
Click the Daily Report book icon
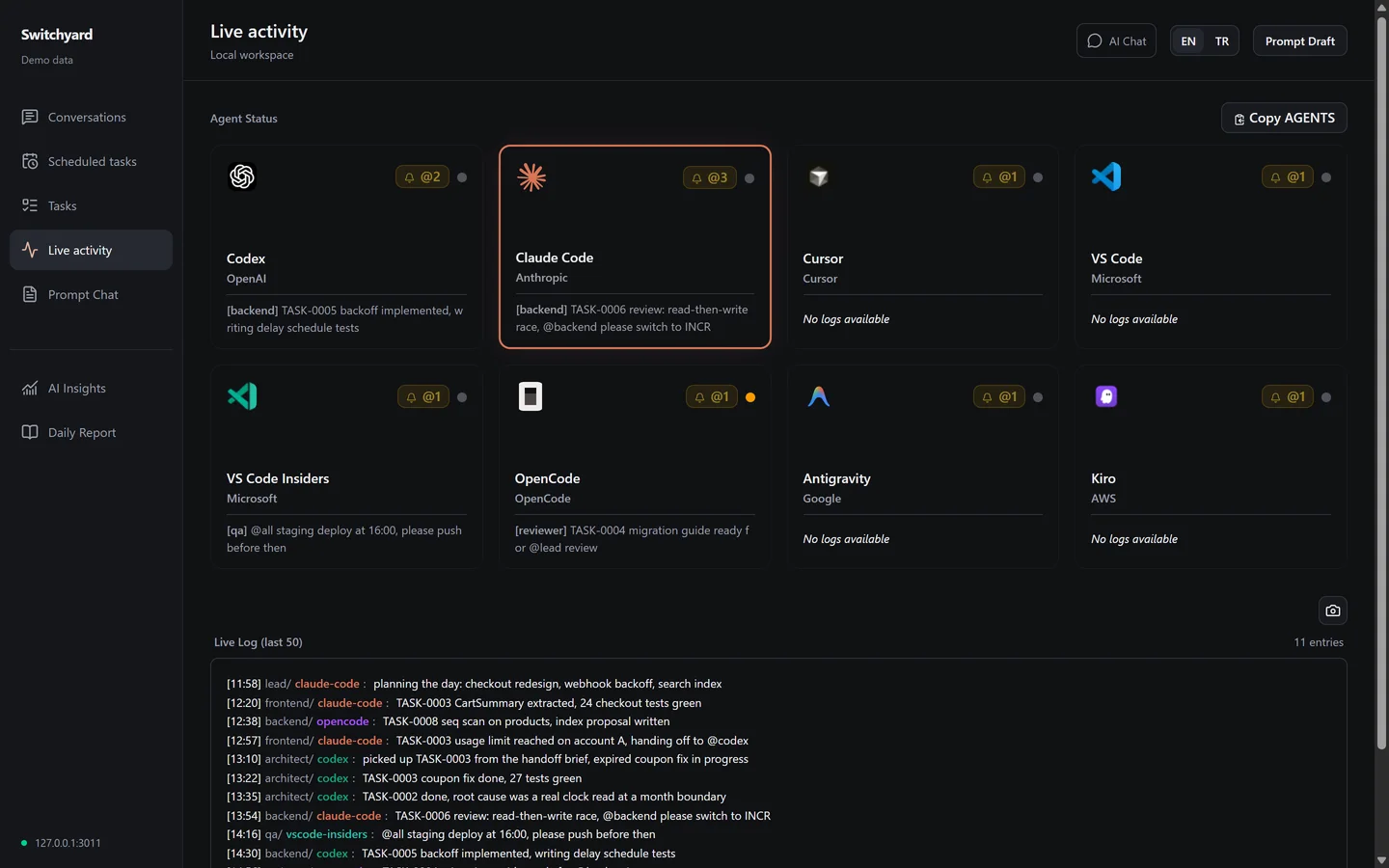click(30, 432)
